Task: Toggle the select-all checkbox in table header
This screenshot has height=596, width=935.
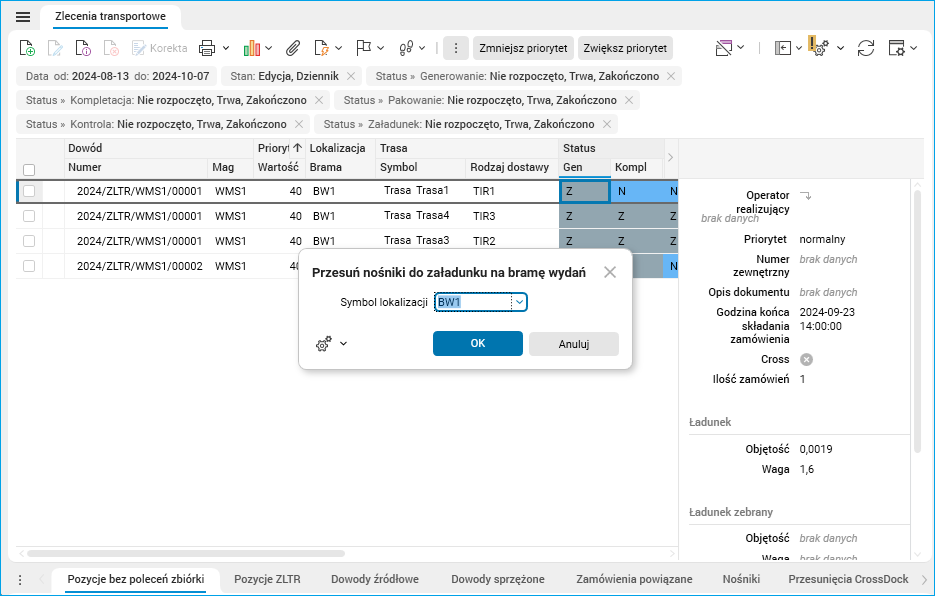Action: [29, 169]
